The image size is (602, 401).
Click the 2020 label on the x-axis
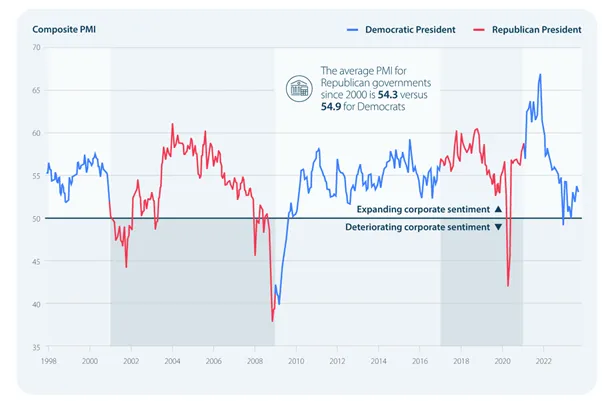502,361
